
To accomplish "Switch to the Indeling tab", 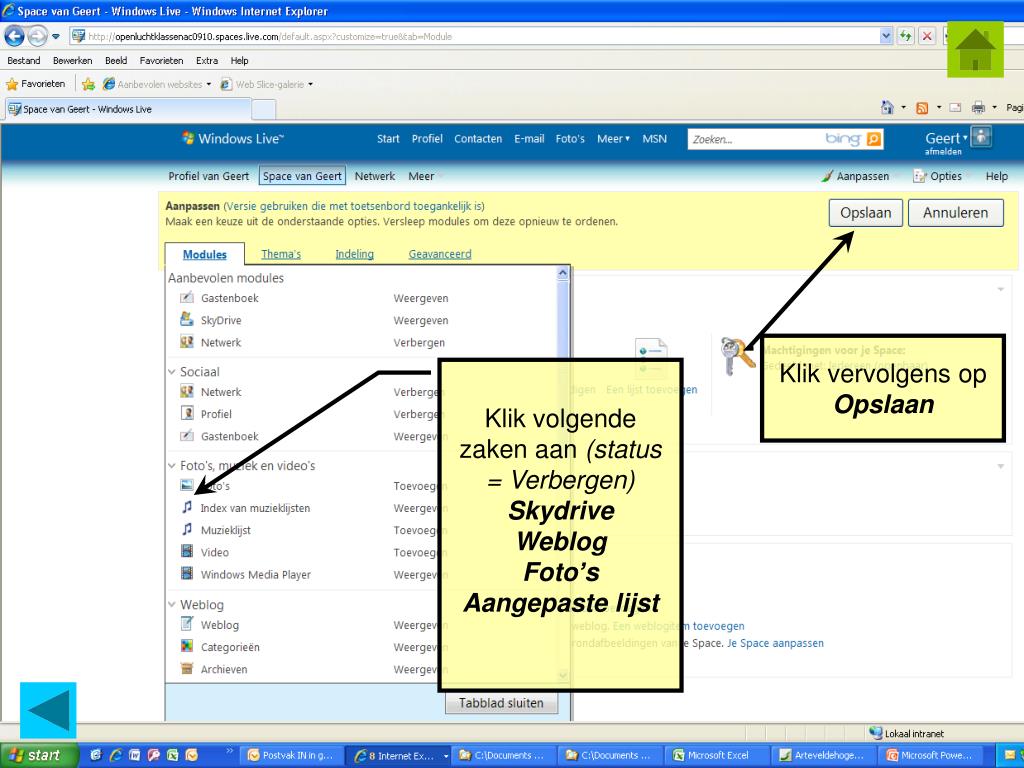I will (x=355, y=254).
